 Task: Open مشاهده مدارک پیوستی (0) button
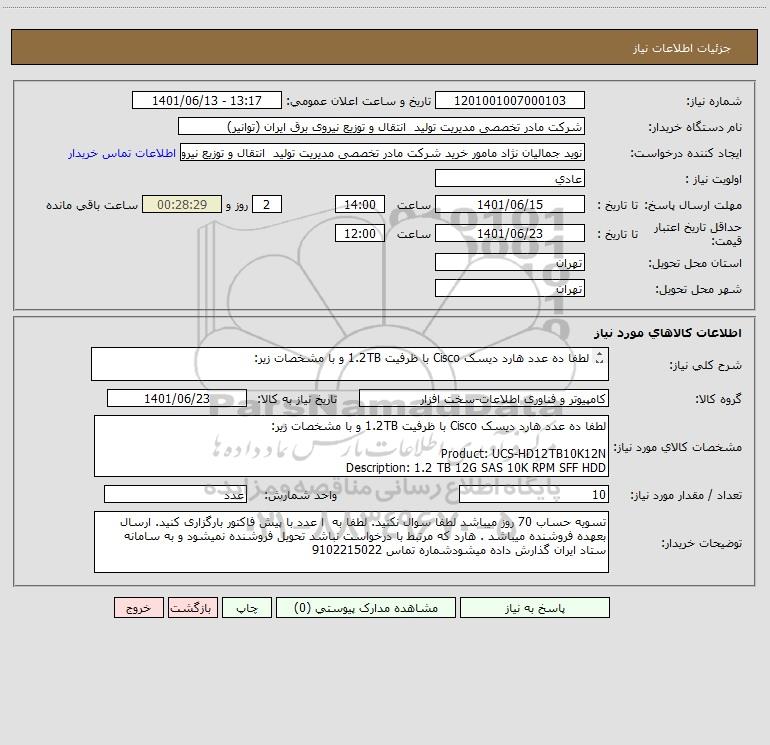click(x=366, y=608)
